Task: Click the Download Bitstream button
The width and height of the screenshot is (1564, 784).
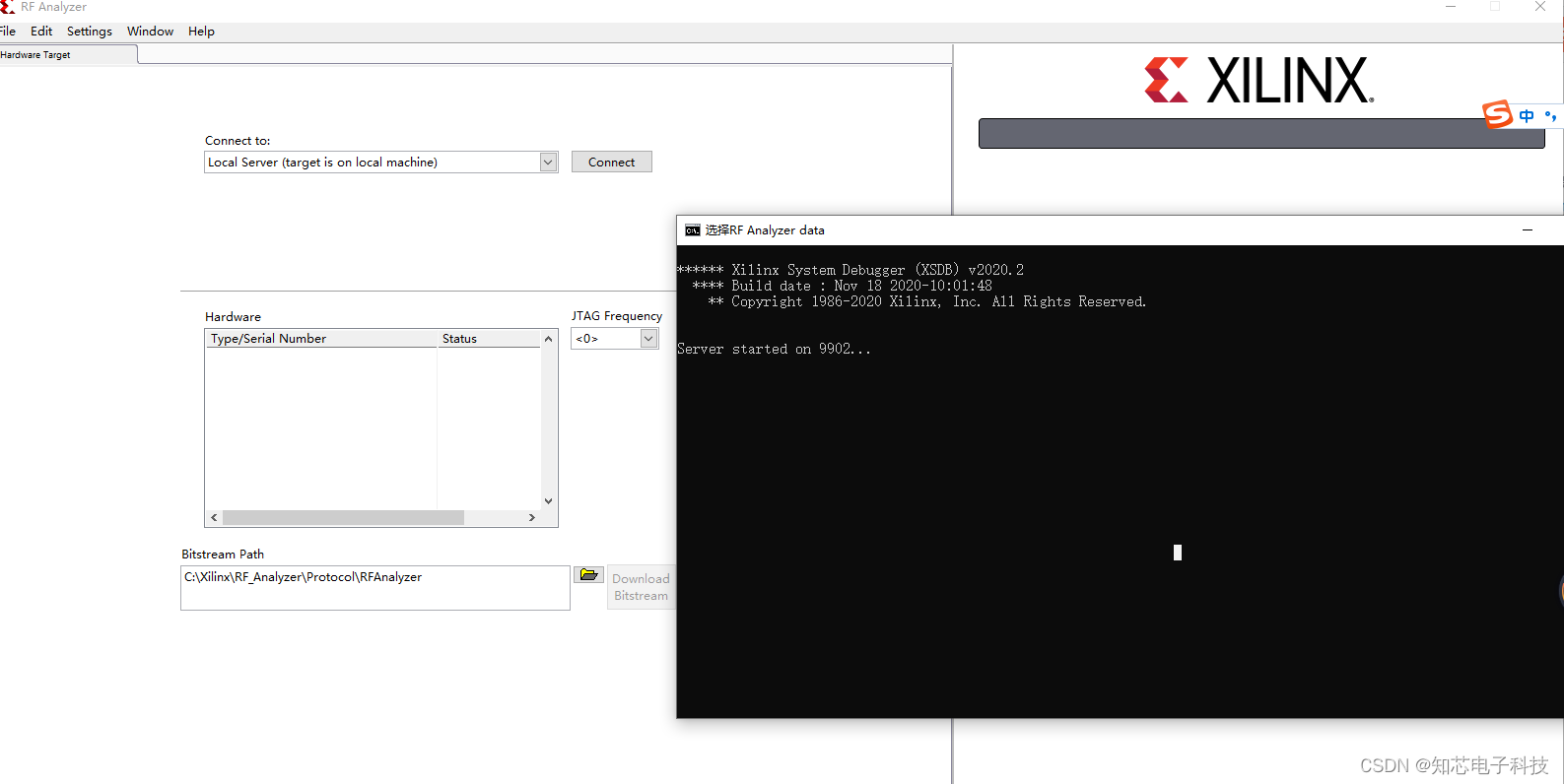Action: [x=641, y=587]
